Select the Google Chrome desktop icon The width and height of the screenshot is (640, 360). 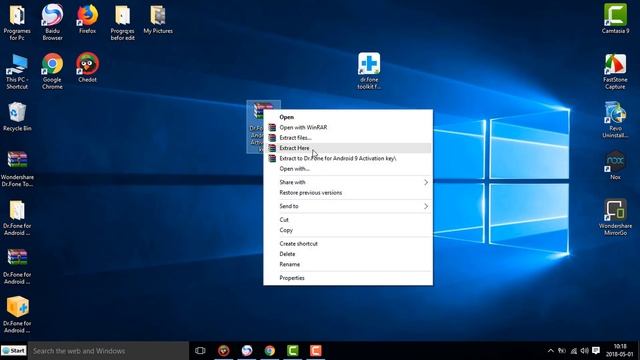pyautogui.click(x=52, y=64)
